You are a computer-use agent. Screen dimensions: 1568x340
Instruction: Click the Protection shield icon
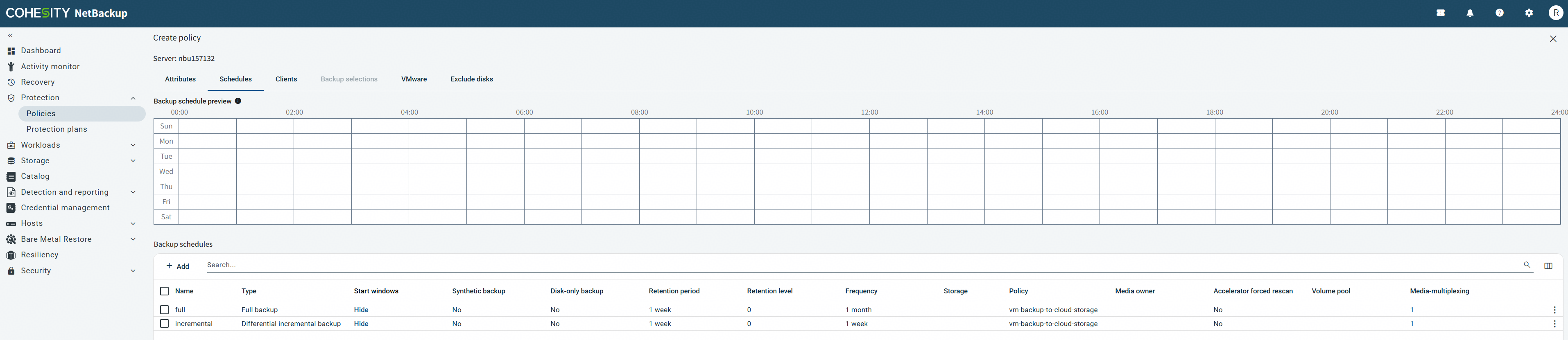click(11, 98)
